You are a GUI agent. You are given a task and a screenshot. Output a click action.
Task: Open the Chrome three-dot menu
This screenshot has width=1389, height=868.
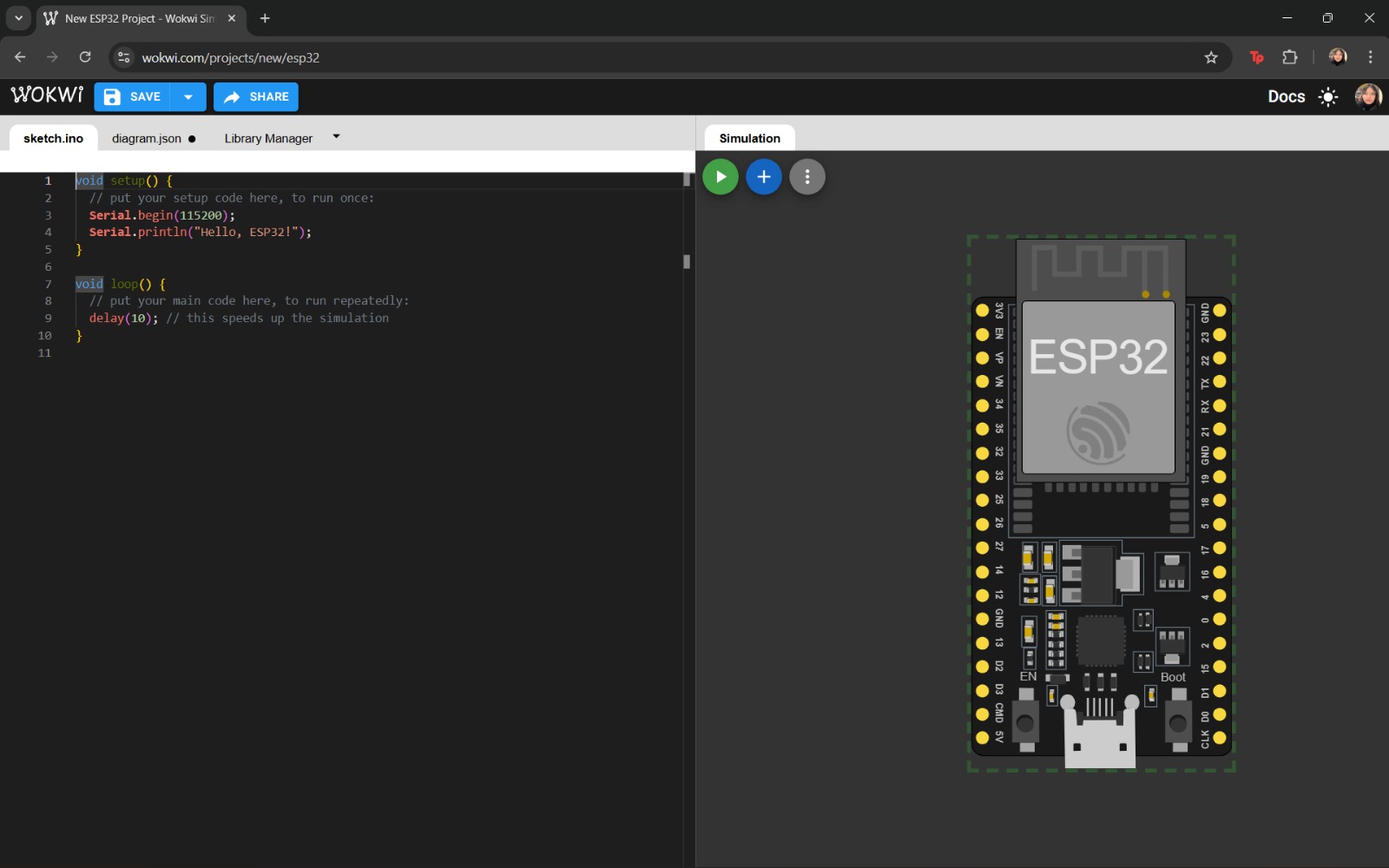(1371, 57)
